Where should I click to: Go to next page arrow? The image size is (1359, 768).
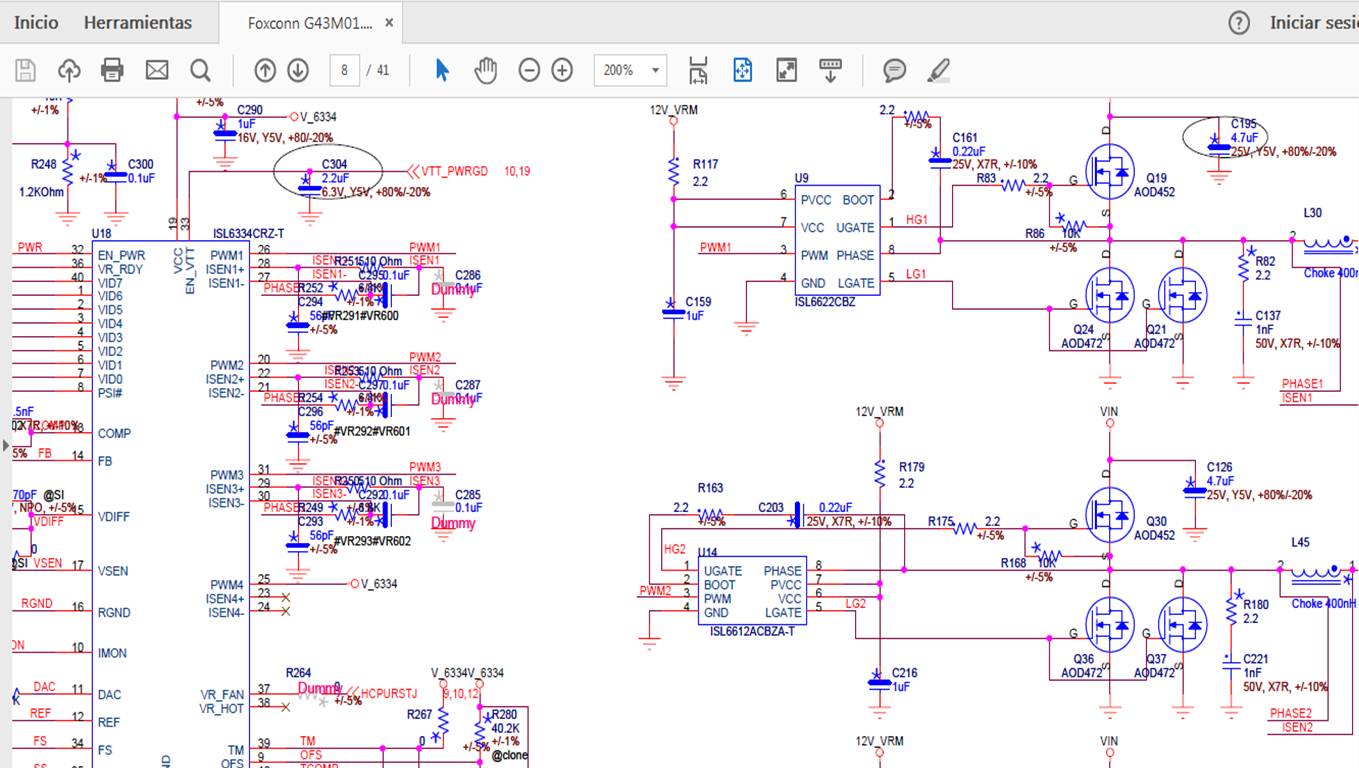298,70
